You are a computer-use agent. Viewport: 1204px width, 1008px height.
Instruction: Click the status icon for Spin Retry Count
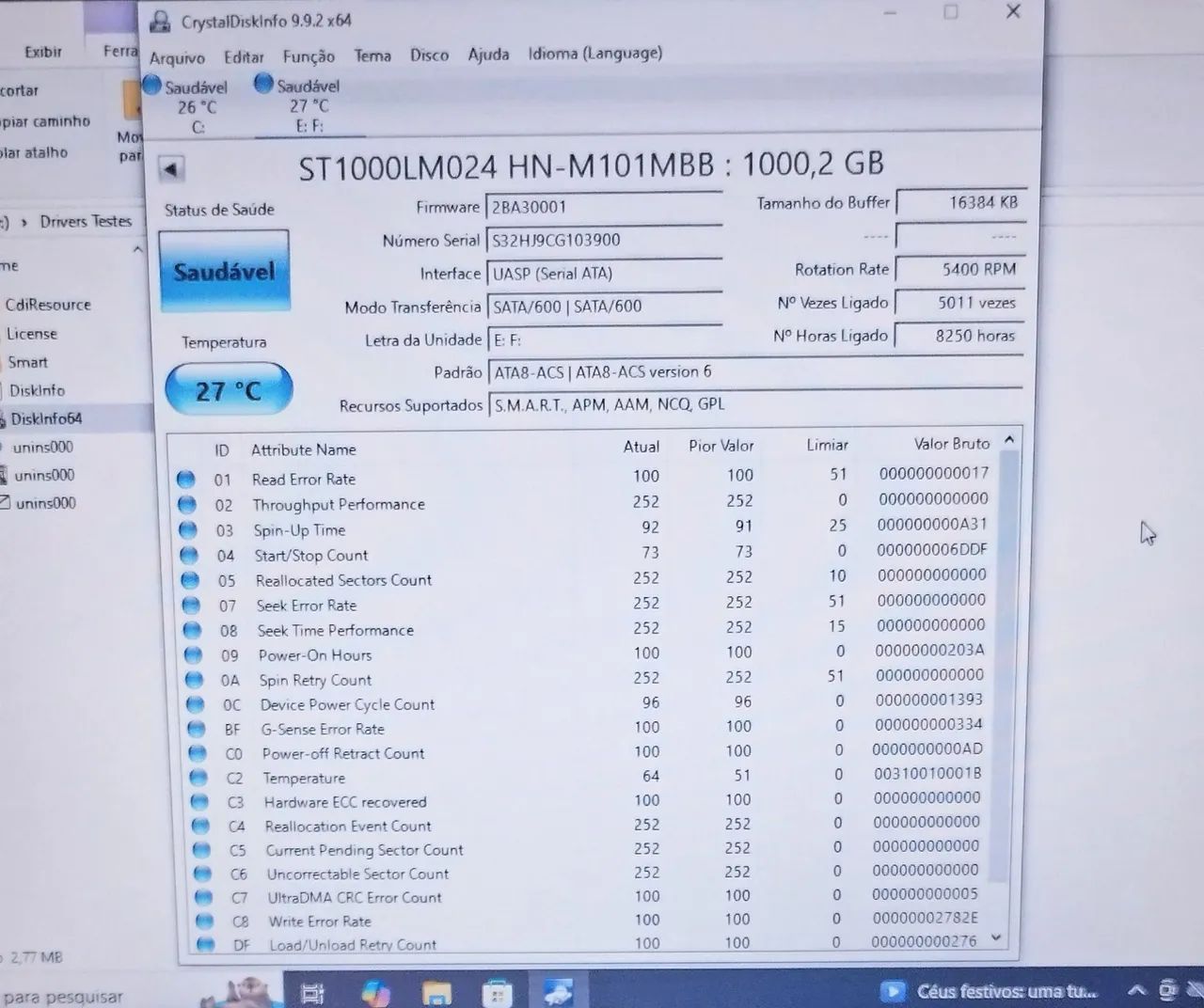(194, 680)
